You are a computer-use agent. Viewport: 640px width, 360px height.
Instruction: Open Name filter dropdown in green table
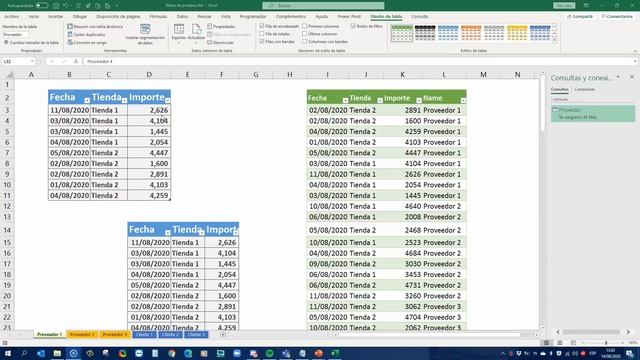click(463, 100)
